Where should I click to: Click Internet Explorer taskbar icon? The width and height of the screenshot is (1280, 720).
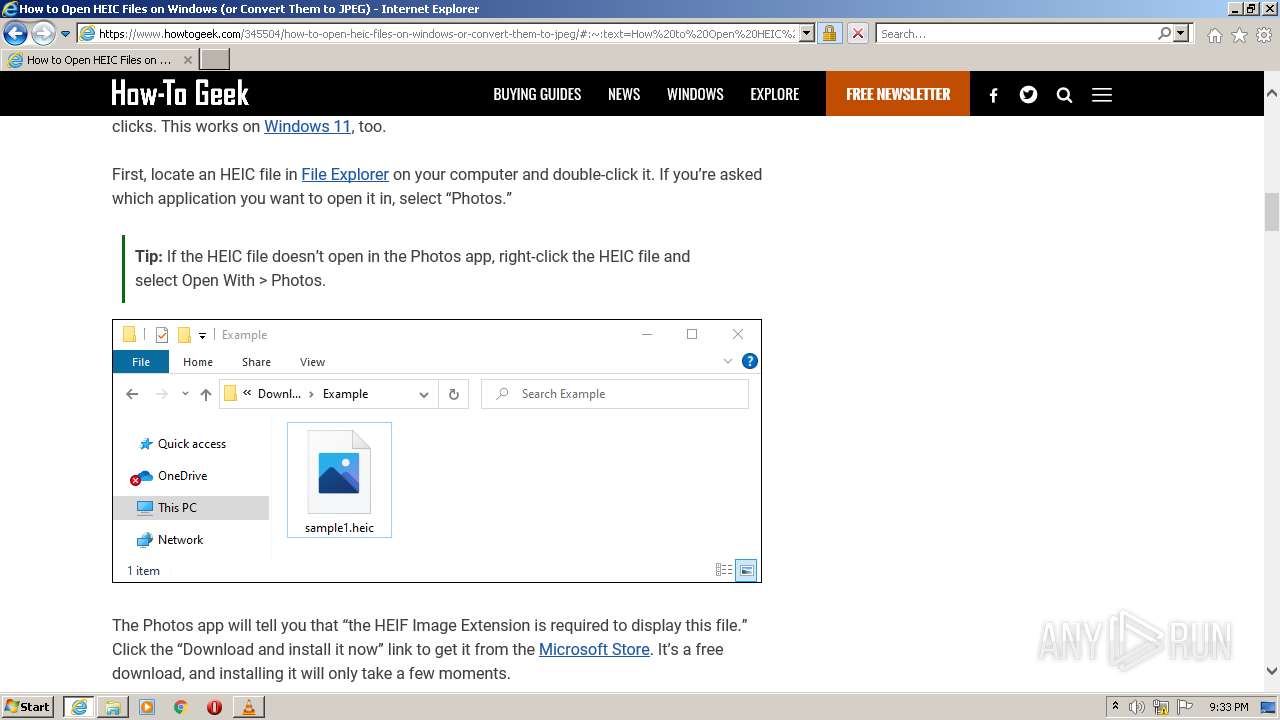[79, 707]
